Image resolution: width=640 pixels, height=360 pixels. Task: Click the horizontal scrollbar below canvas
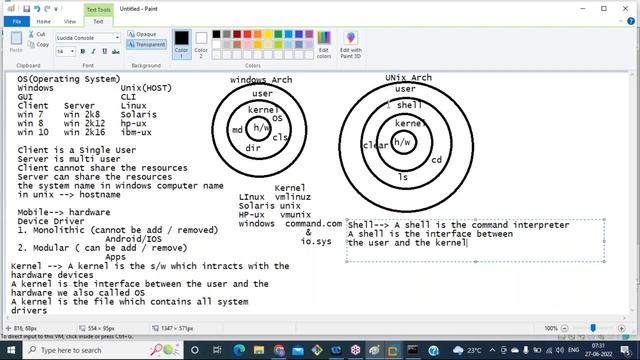click(316, 318)
